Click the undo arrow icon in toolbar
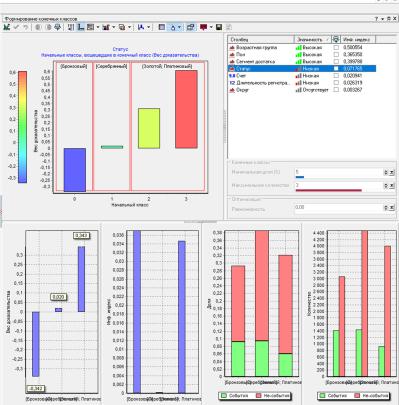This screenshot has height=405, width=399. pyautogui.click(x=25, y=28)
